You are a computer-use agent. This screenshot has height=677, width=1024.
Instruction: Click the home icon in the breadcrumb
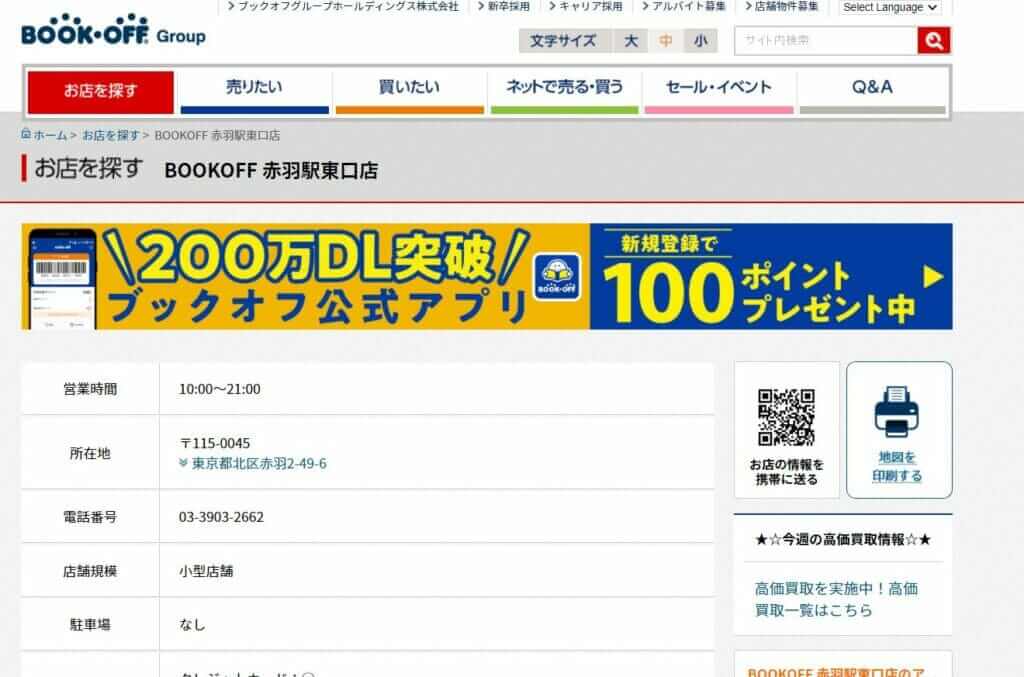click(x=26, y=134)
